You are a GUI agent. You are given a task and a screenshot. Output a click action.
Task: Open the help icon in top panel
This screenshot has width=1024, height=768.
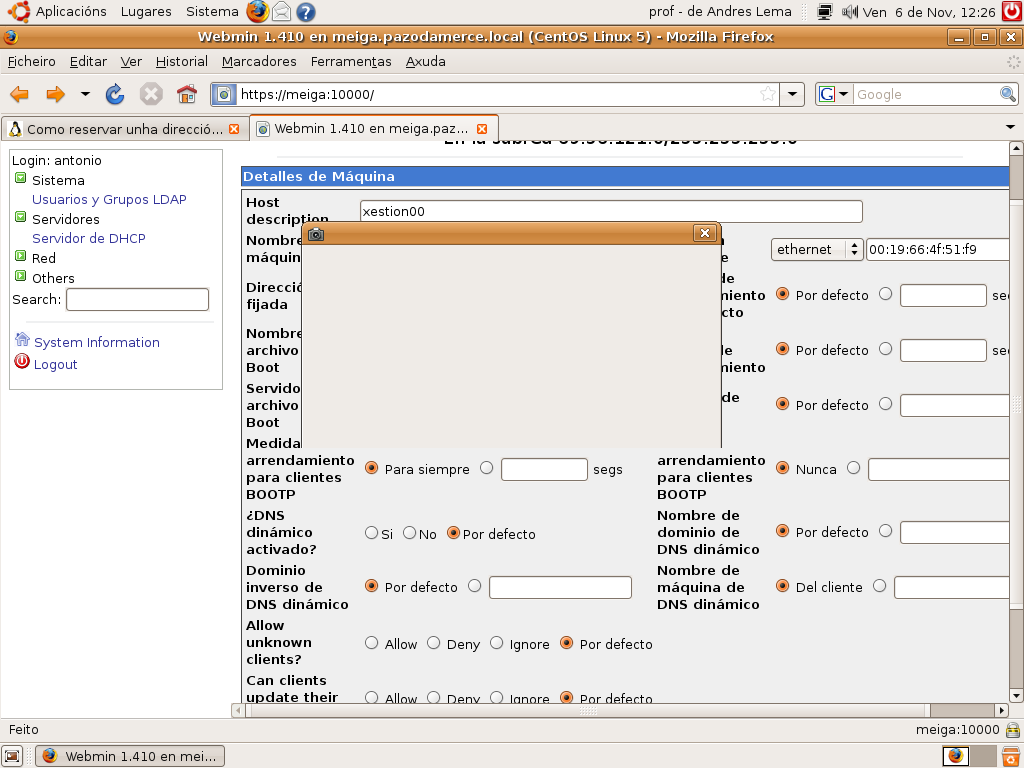click(306, 12)
